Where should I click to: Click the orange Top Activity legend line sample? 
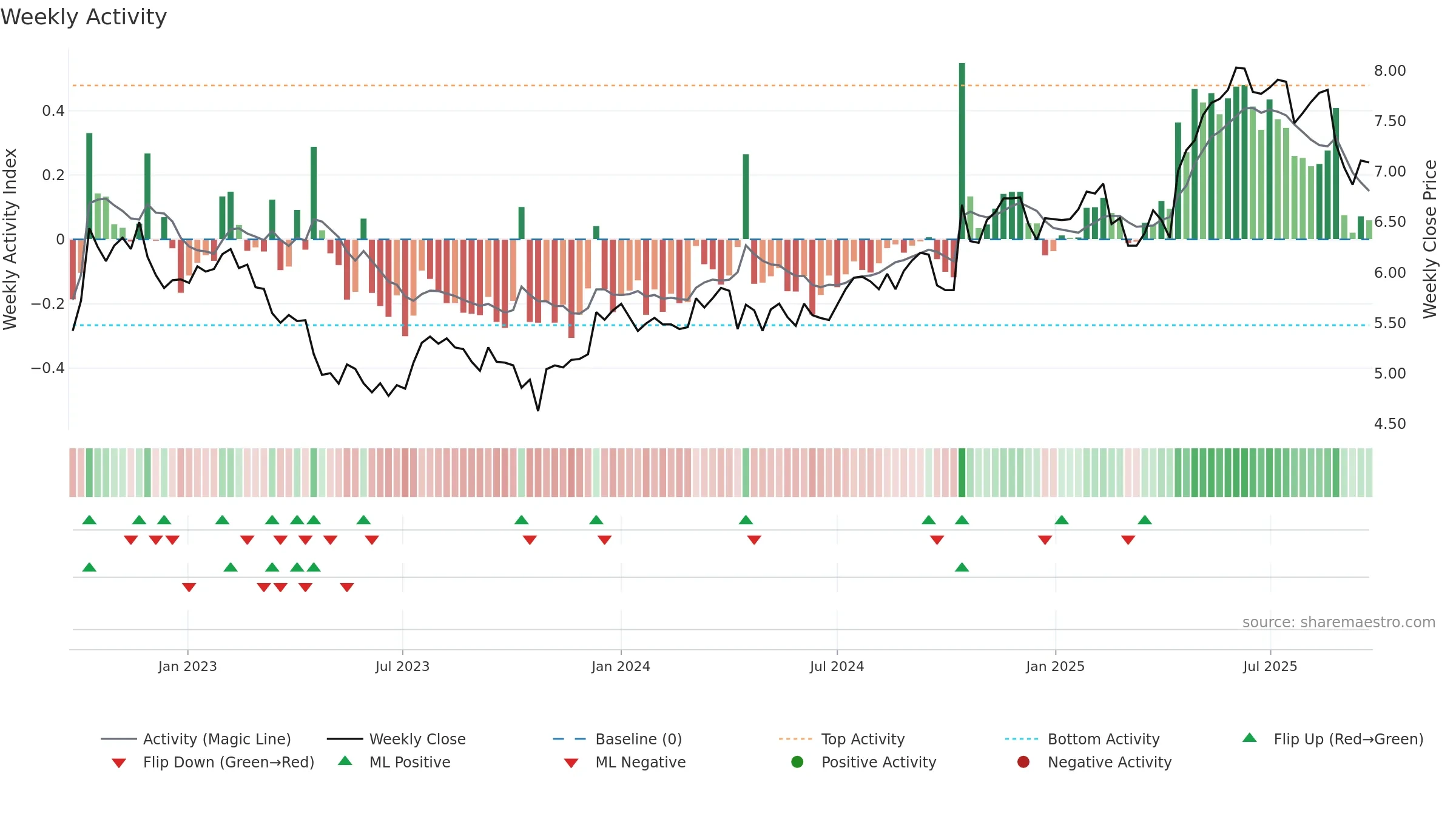[x=795, y=739]
